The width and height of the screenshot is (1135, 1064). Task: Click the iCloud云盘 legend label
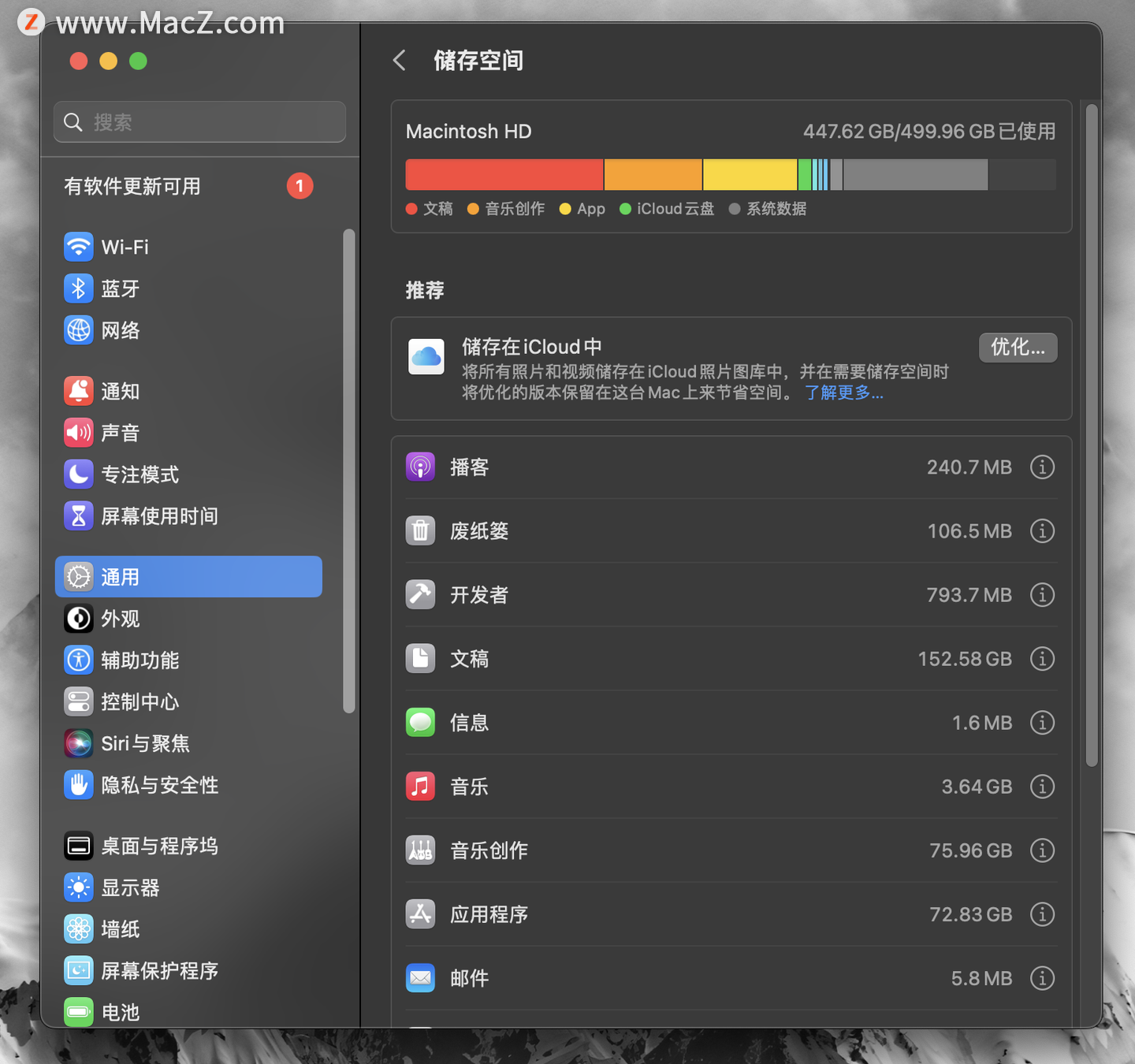[x=675, y=209]
